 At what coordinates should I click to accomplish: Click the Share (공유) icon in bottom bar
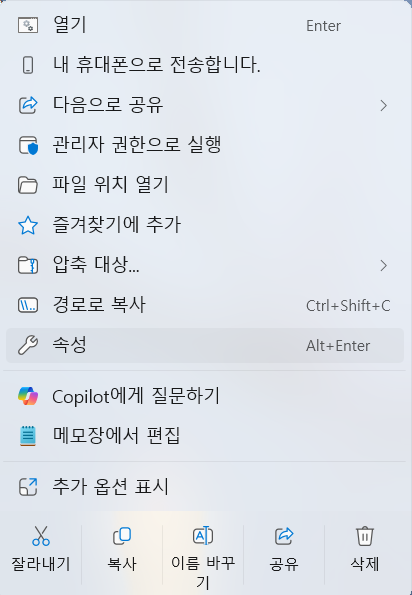coord(284,536)
